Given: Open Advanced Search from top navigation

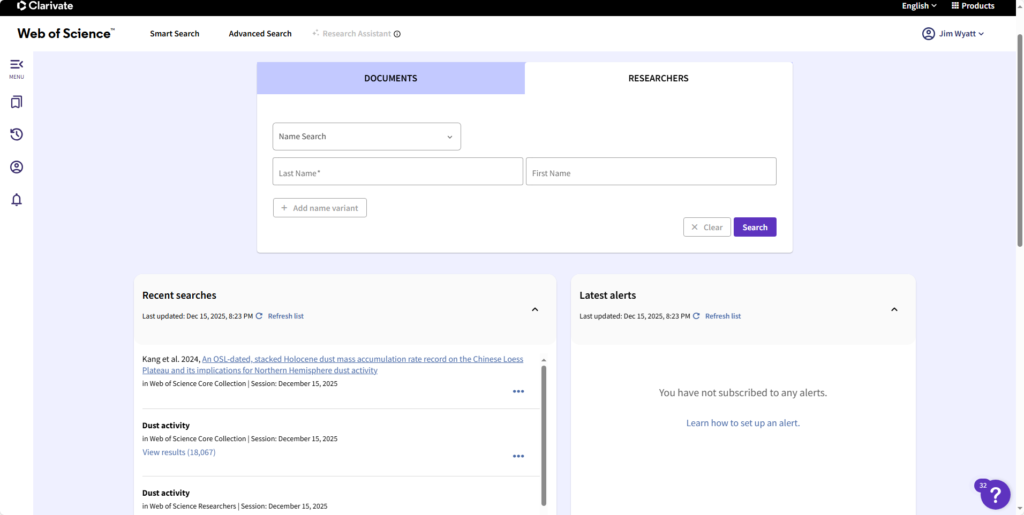Looking at the screenshot, I should tap(260, 34).
